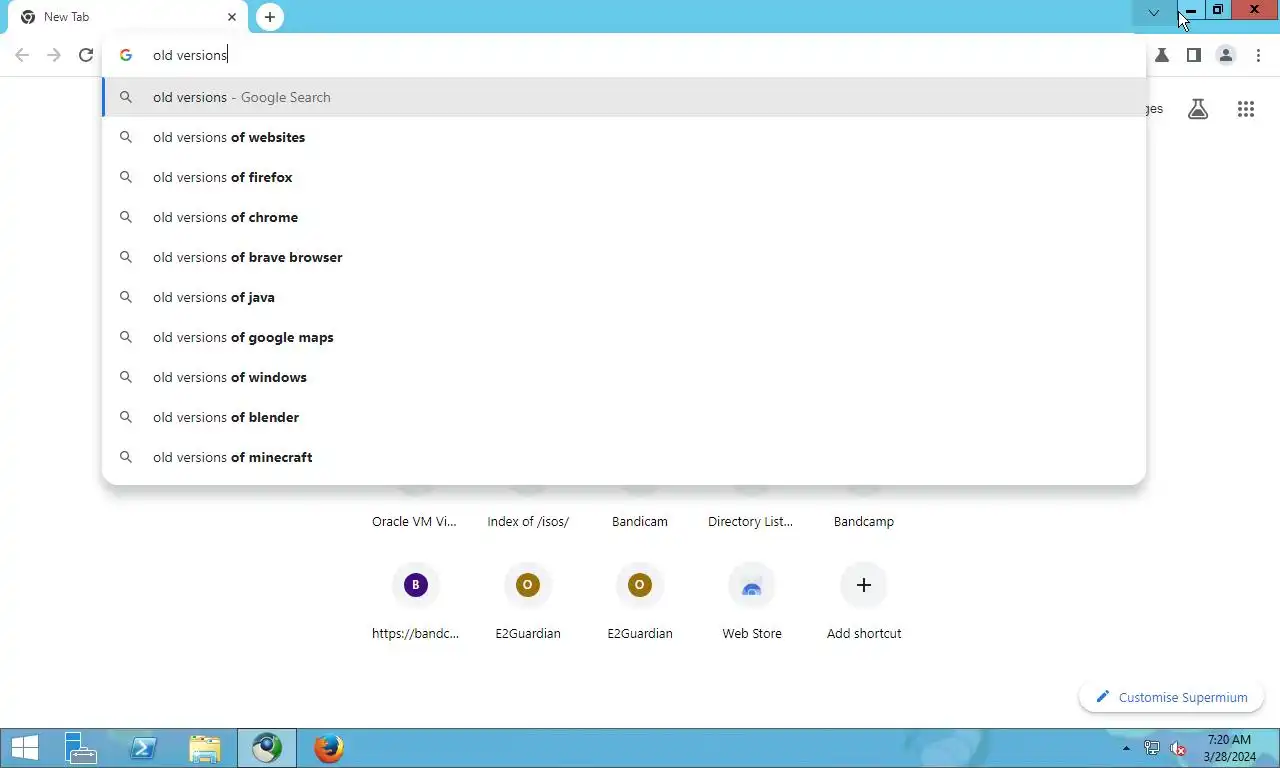Close the New Tab tab
Image resolution: width=1280 pixels, height=768 pixels.
point(232,17)
